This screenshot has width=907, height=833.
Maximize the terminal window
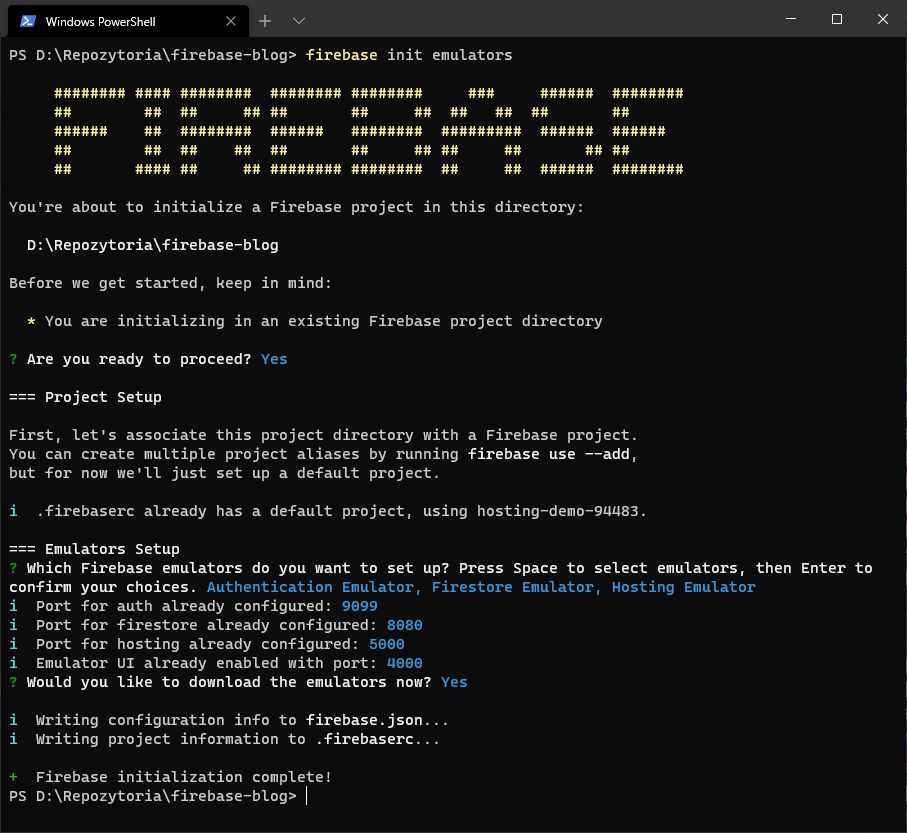[837, 19]
